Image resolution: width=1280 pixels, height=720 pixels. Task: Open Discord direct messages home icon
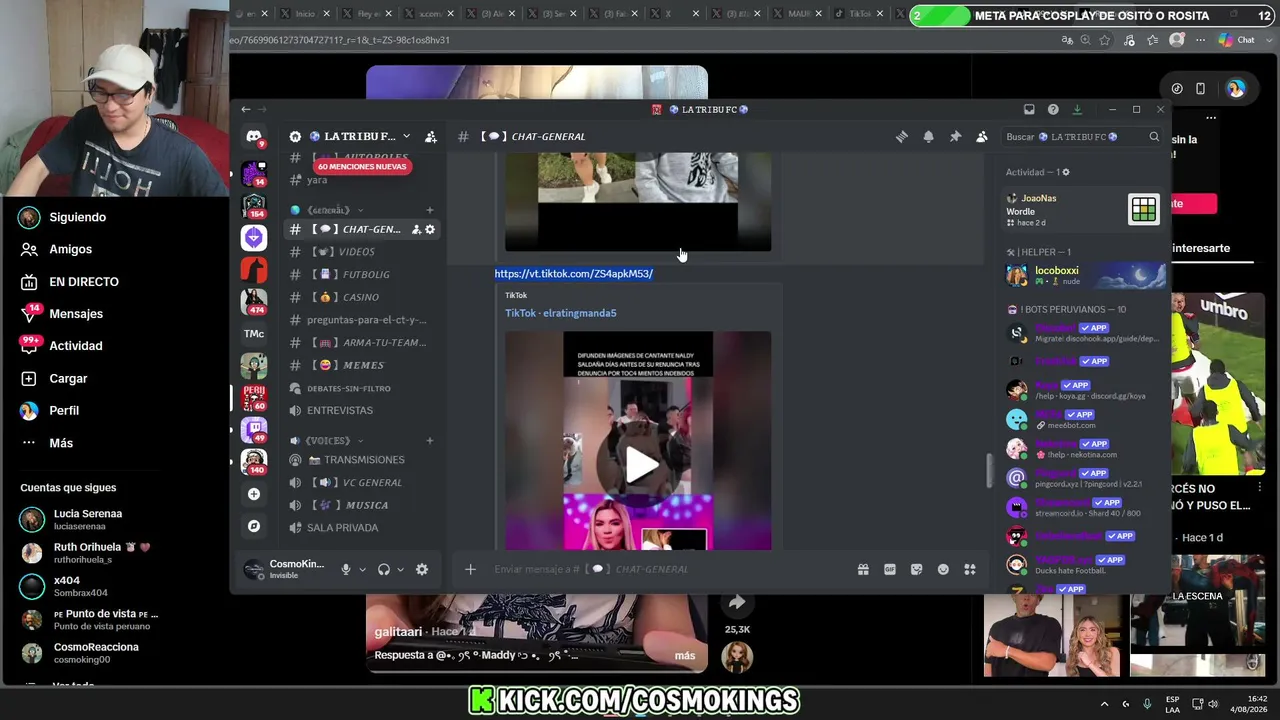tap(254, 137)
